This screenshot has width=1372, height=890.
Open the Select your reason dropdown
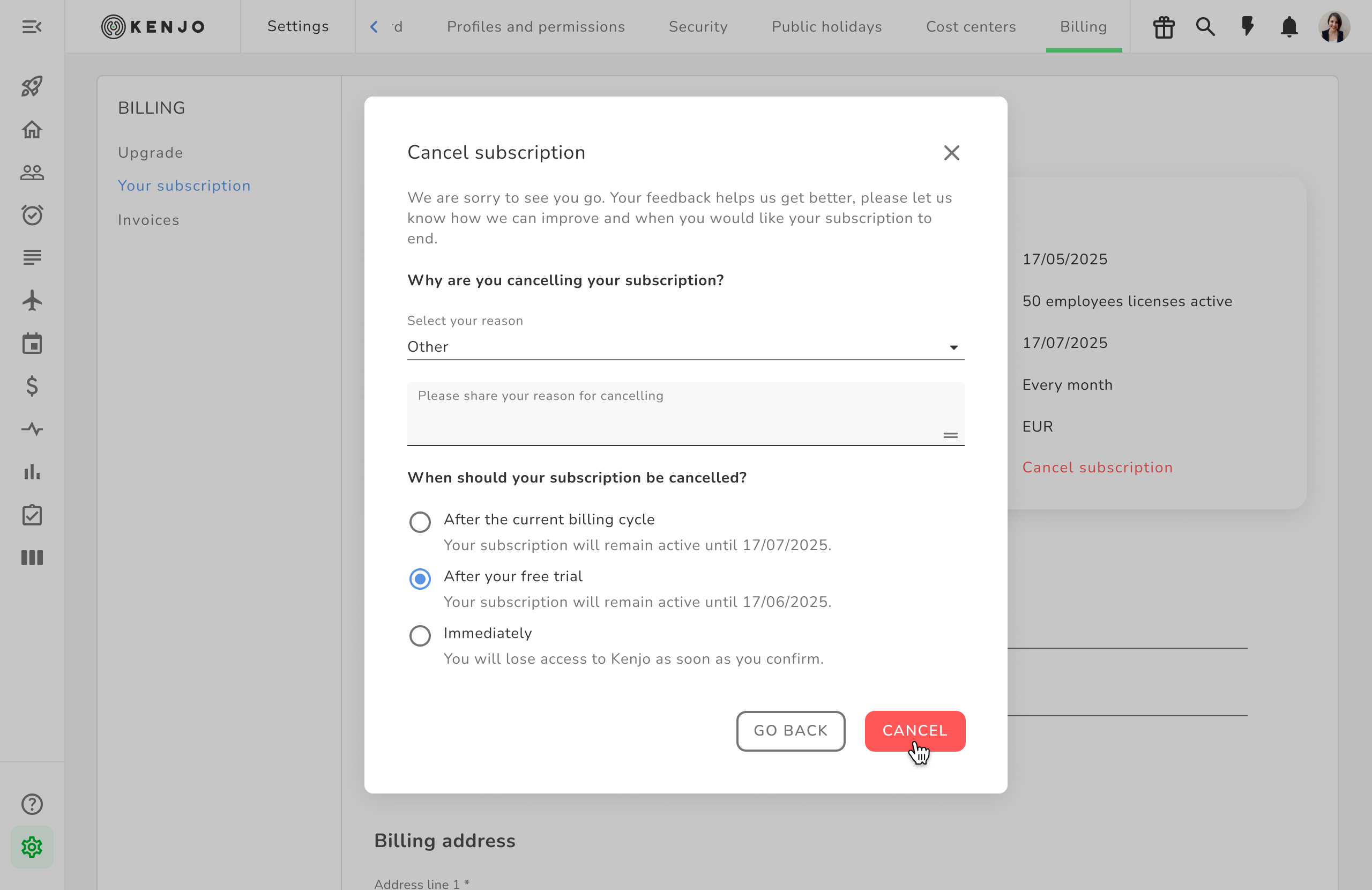pos(685,347)
